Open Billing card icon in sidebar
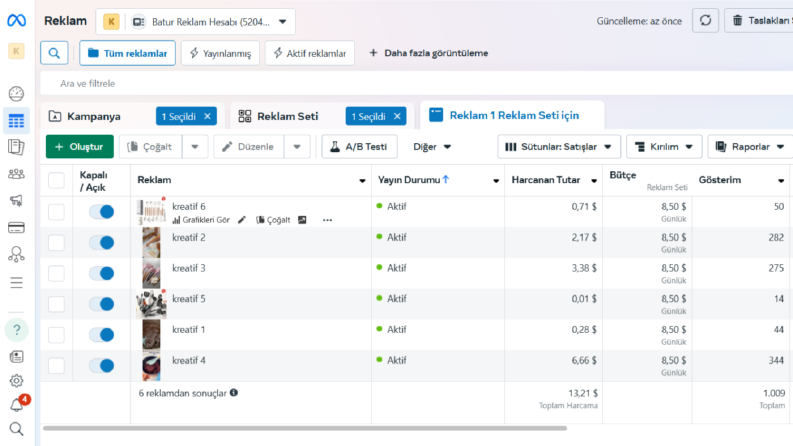Image resolution: width=793 pixels, height=446 pixels. pyautogui.click(x=16, y=228)
